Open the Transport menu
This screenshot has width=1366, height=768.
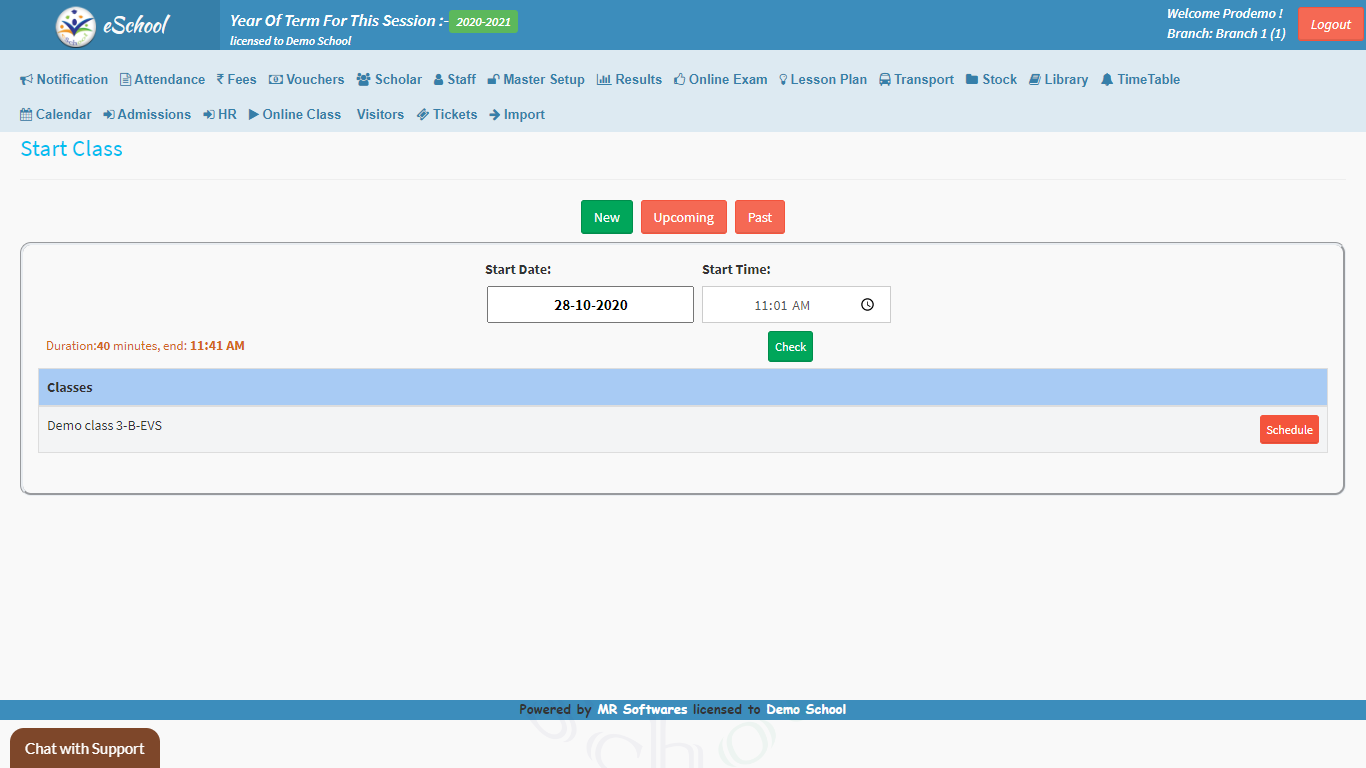tap(916, 80)
